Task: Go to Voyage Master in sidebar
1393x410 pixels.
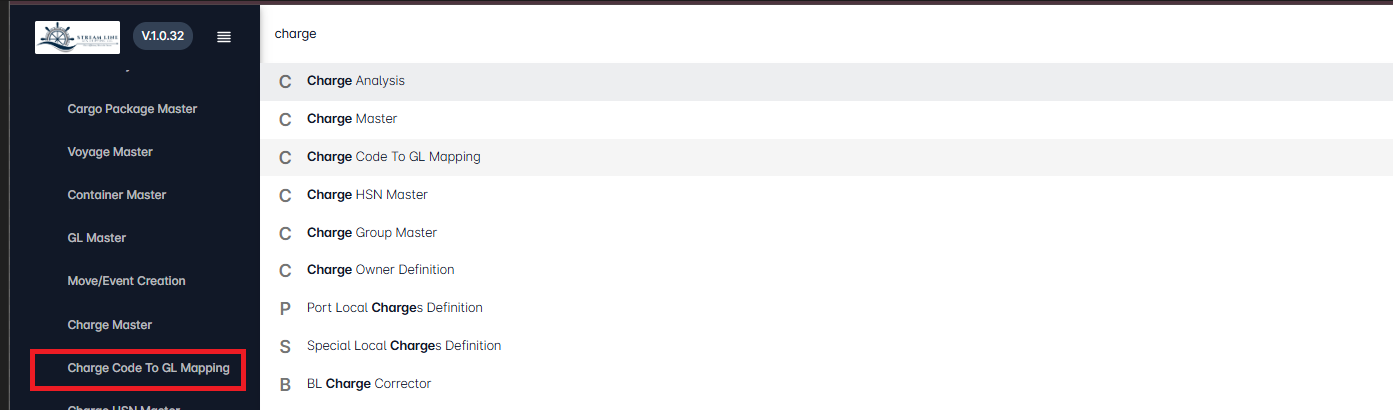Action: click(x=110, y=152)
